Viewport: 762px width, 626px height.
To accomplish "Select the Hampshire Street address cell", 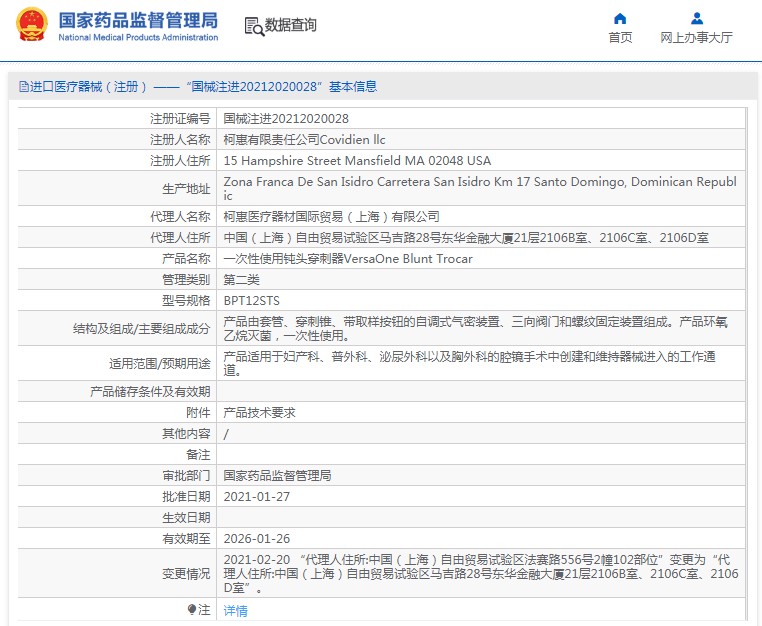I will [x=357, y=160].
